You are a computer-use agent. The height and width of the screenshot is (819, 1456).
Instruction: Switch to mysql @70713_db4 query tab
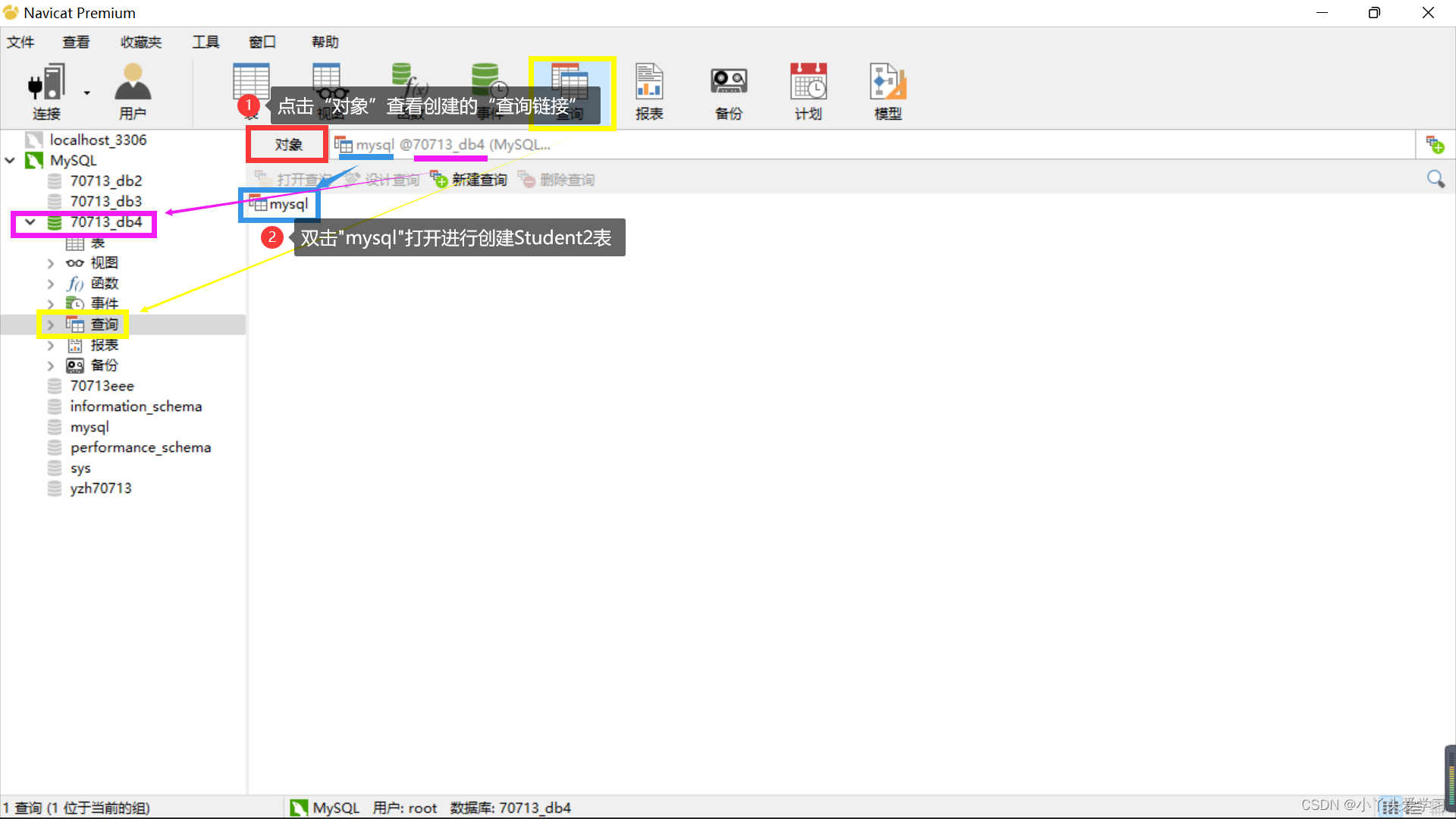(443, 144)
